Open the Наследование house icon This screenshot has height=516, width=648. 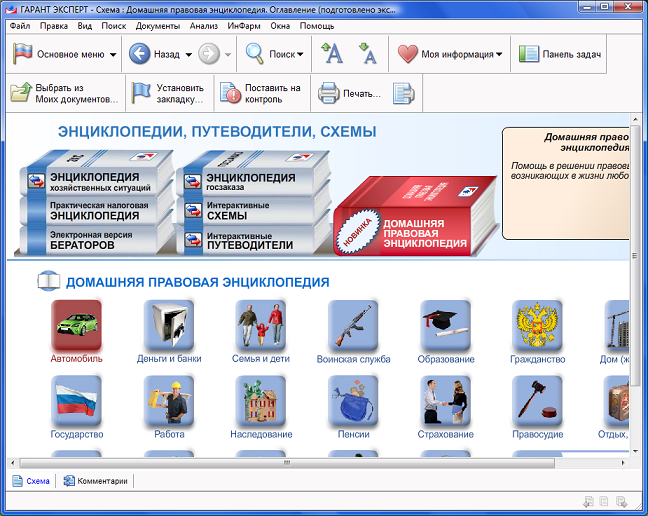[x=260, y=401]
